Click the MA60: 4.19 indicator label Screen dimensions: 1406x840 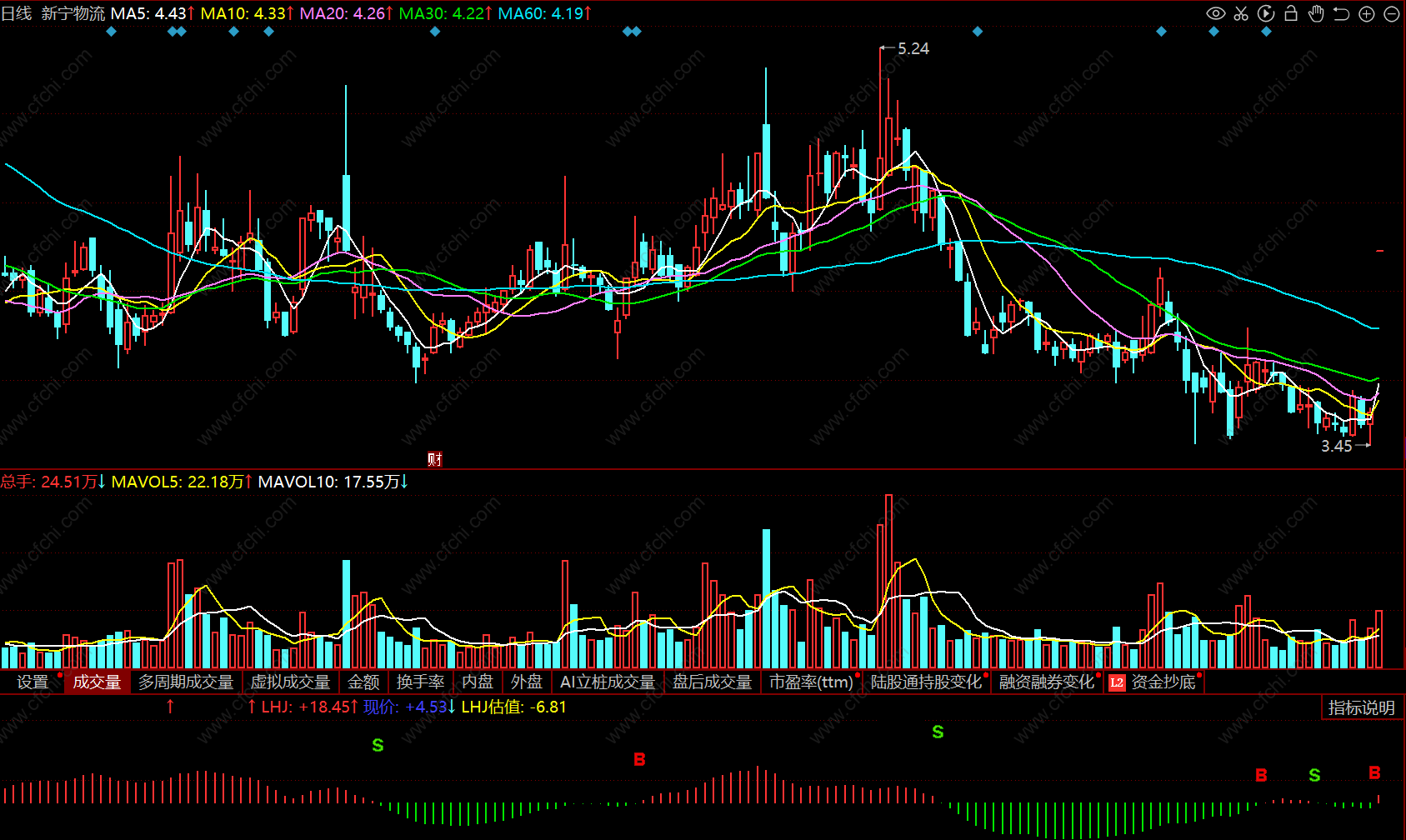[544, 13]
